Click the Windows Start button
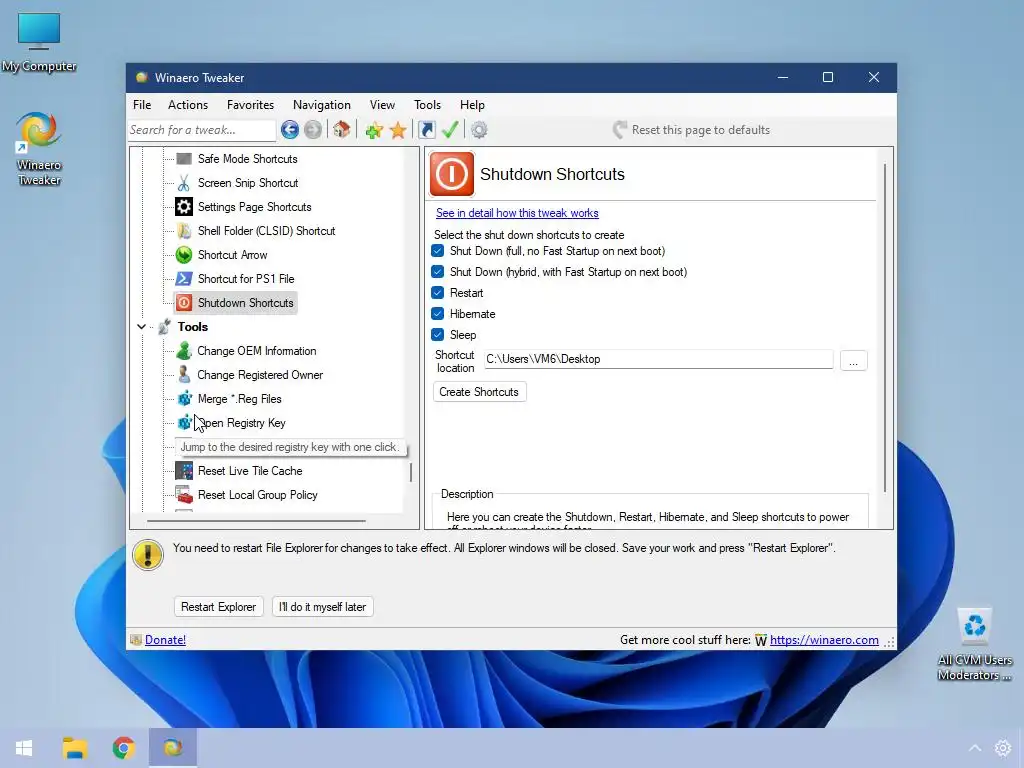Image resolution: width=1024 pixels, height=768 pixels. click(x=24, y=748)
